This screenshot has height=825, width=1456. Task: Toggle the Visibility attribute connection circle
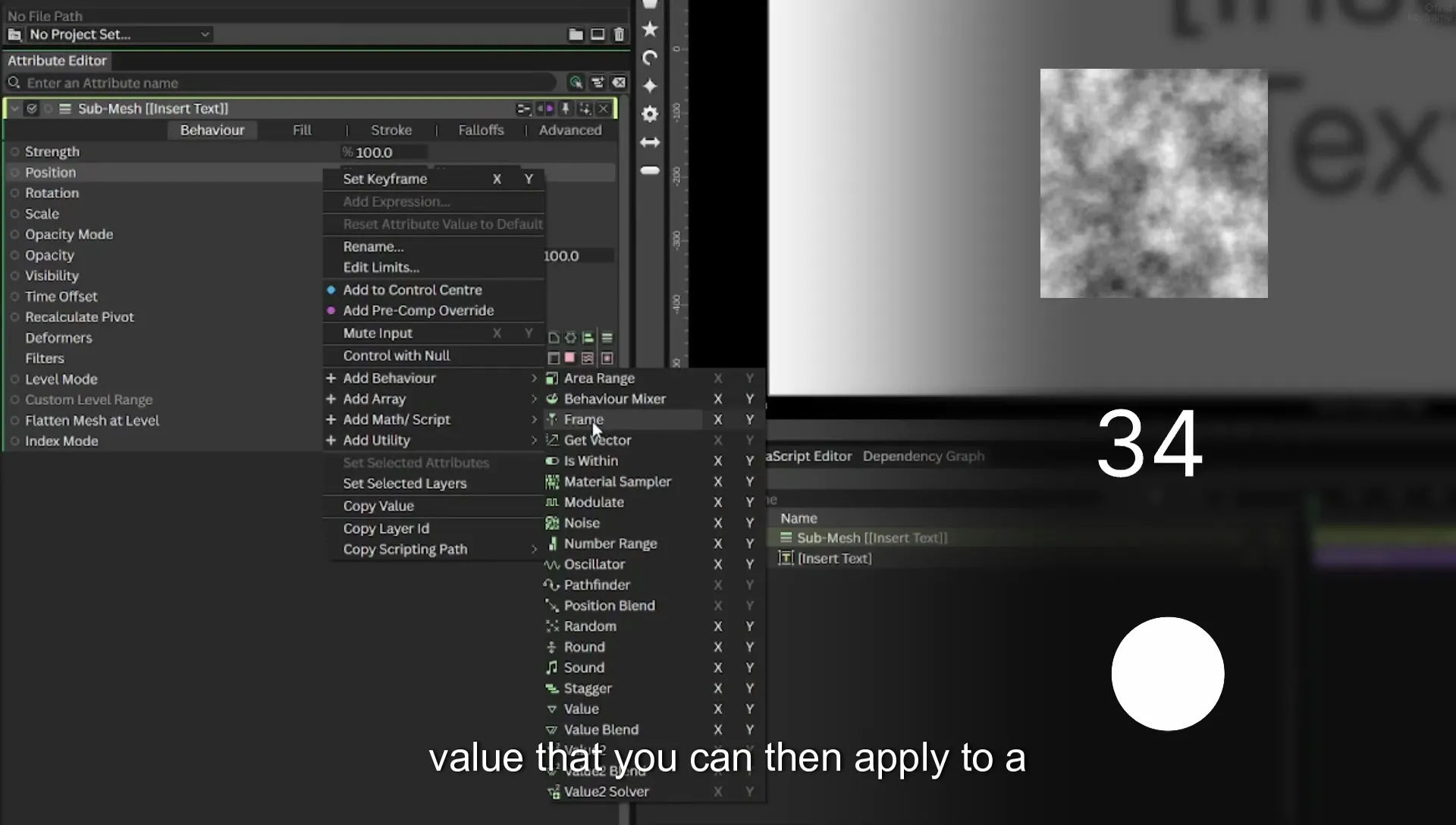pos(14,276)
